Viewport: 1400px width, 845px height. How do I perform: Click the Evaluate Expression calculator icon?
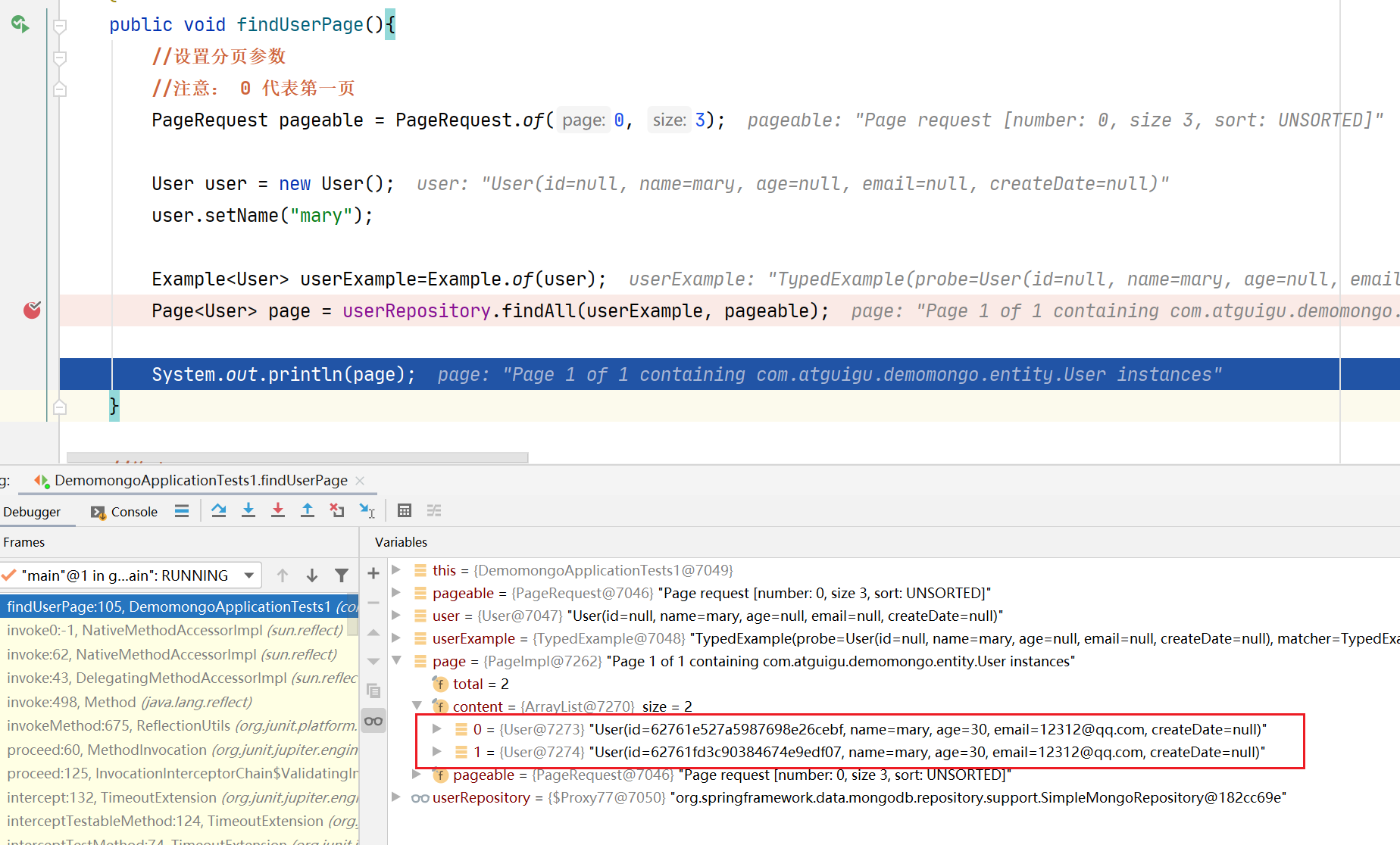[x=405, y=511]
